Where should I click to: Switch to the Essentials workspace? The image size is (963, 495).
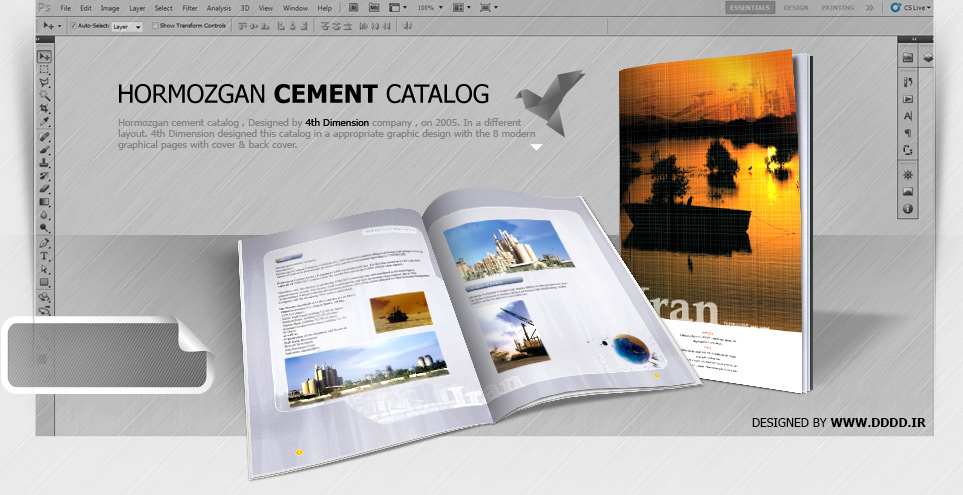[x=750, y=8]
